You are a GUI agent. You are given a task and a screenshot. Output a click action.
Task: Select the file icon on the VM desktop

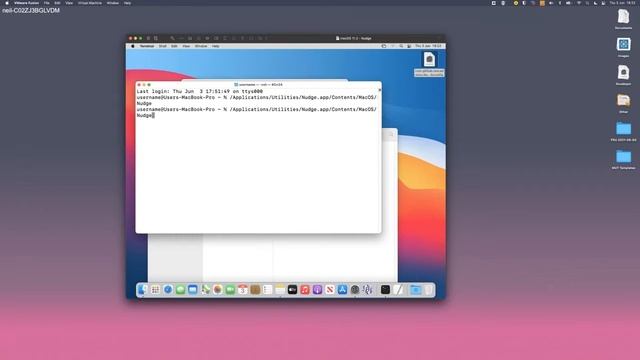point(429,60)
